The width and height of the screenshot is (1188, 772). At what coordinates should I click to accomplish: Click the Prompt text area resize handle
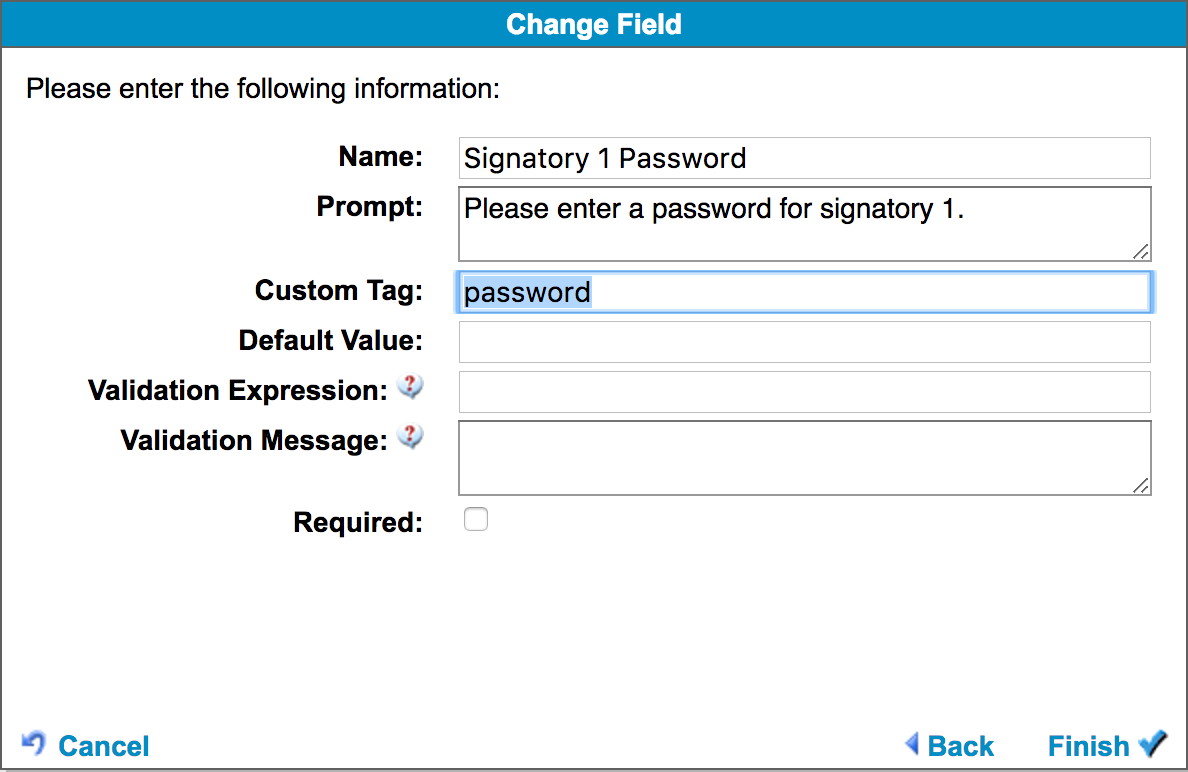coord(1142,253)
